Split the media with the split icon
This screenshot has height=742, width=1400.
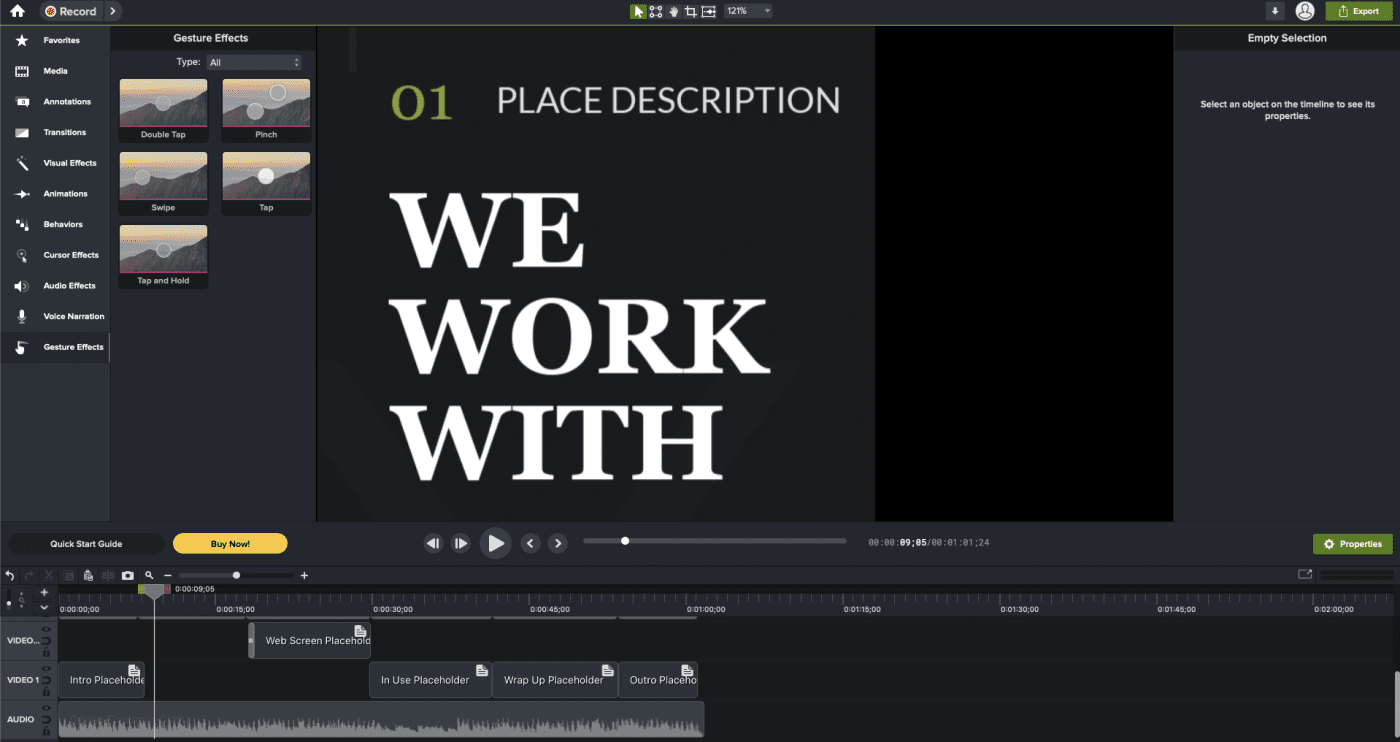coord(107,575)
